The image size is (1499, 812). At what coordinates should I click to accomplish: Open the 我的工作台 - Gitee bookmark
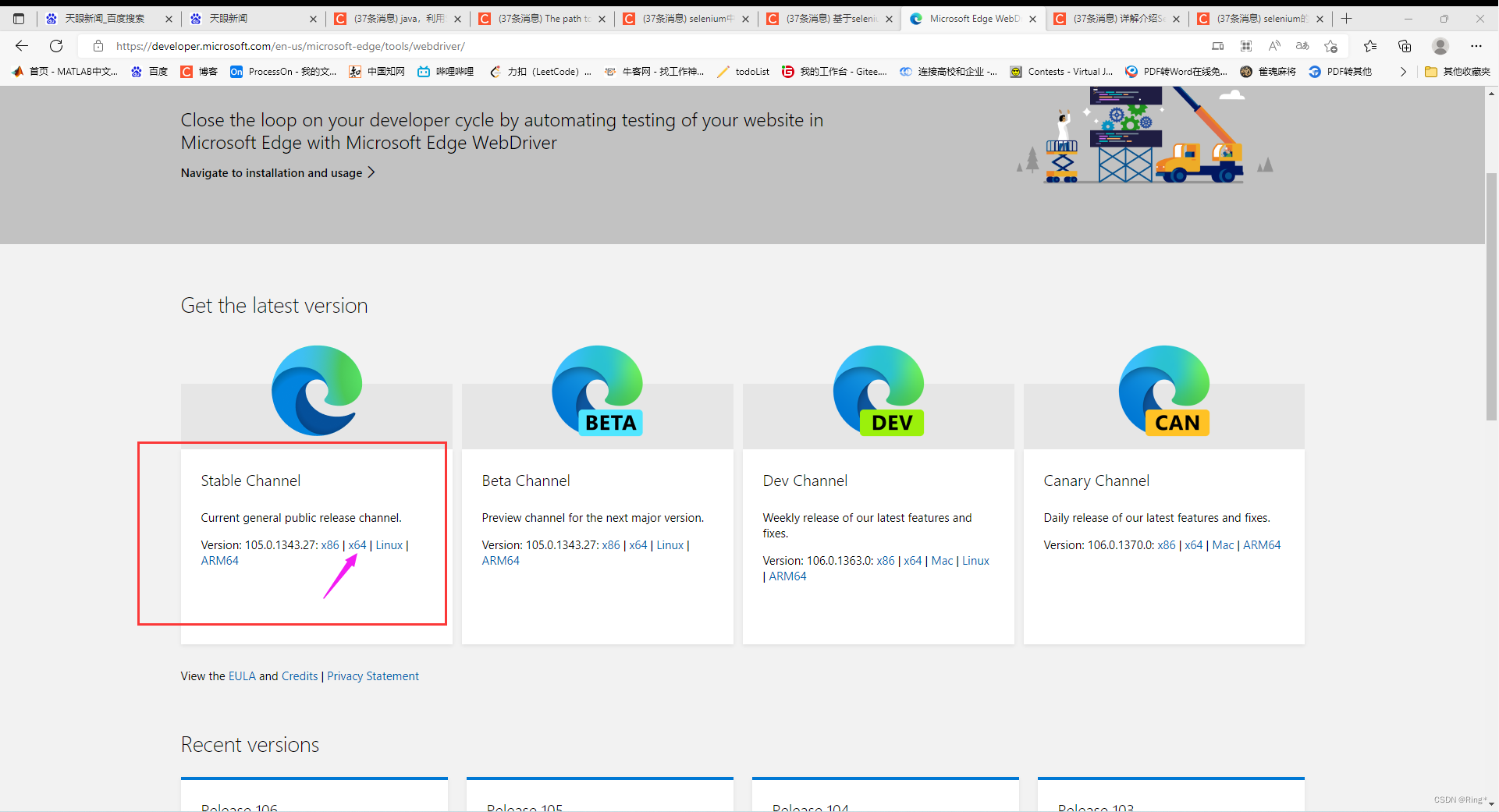(834, 72)
